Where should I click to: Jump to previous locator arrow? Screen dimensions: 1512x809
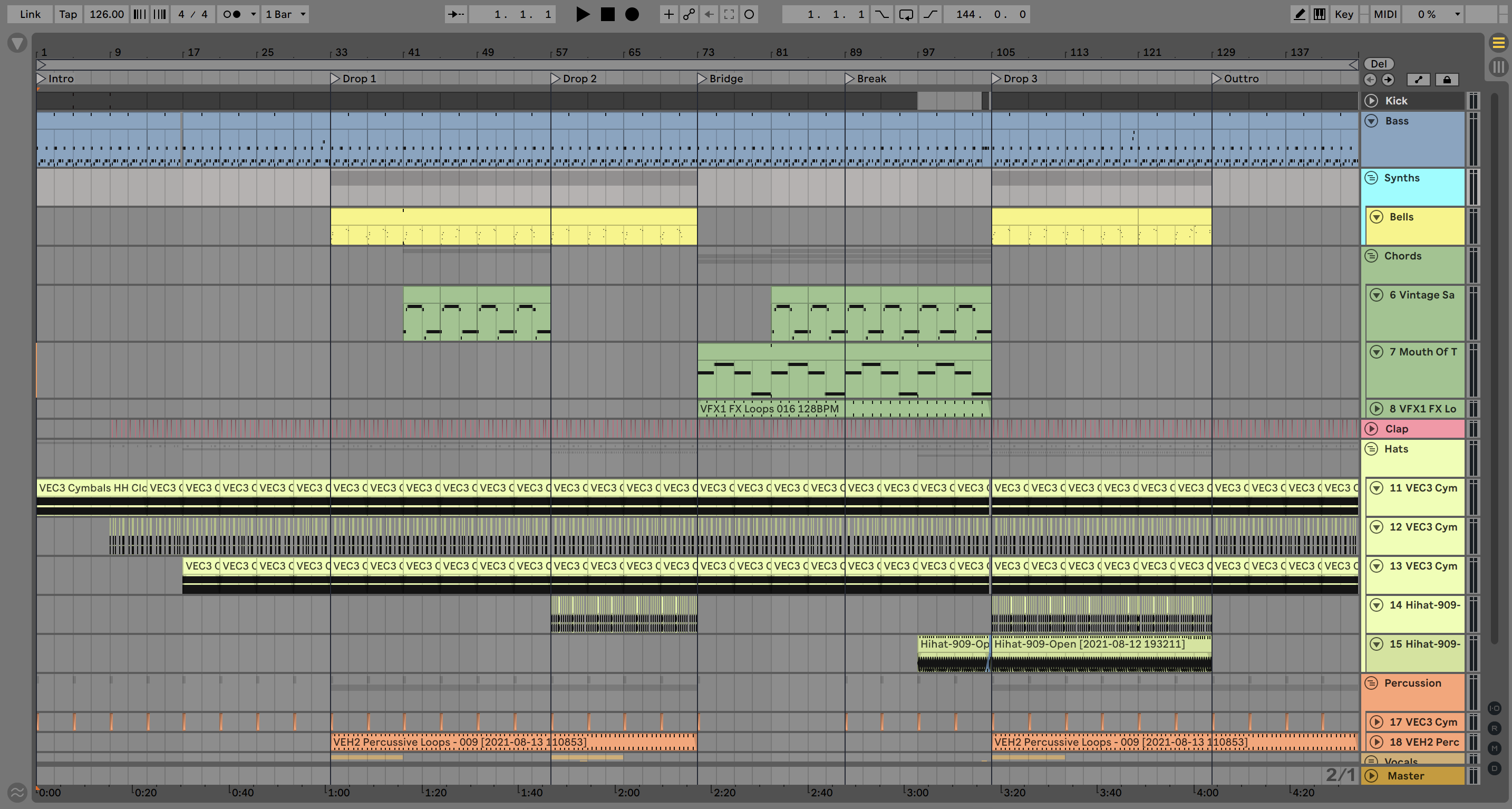pyautogui.click(x=1371, y=79)
